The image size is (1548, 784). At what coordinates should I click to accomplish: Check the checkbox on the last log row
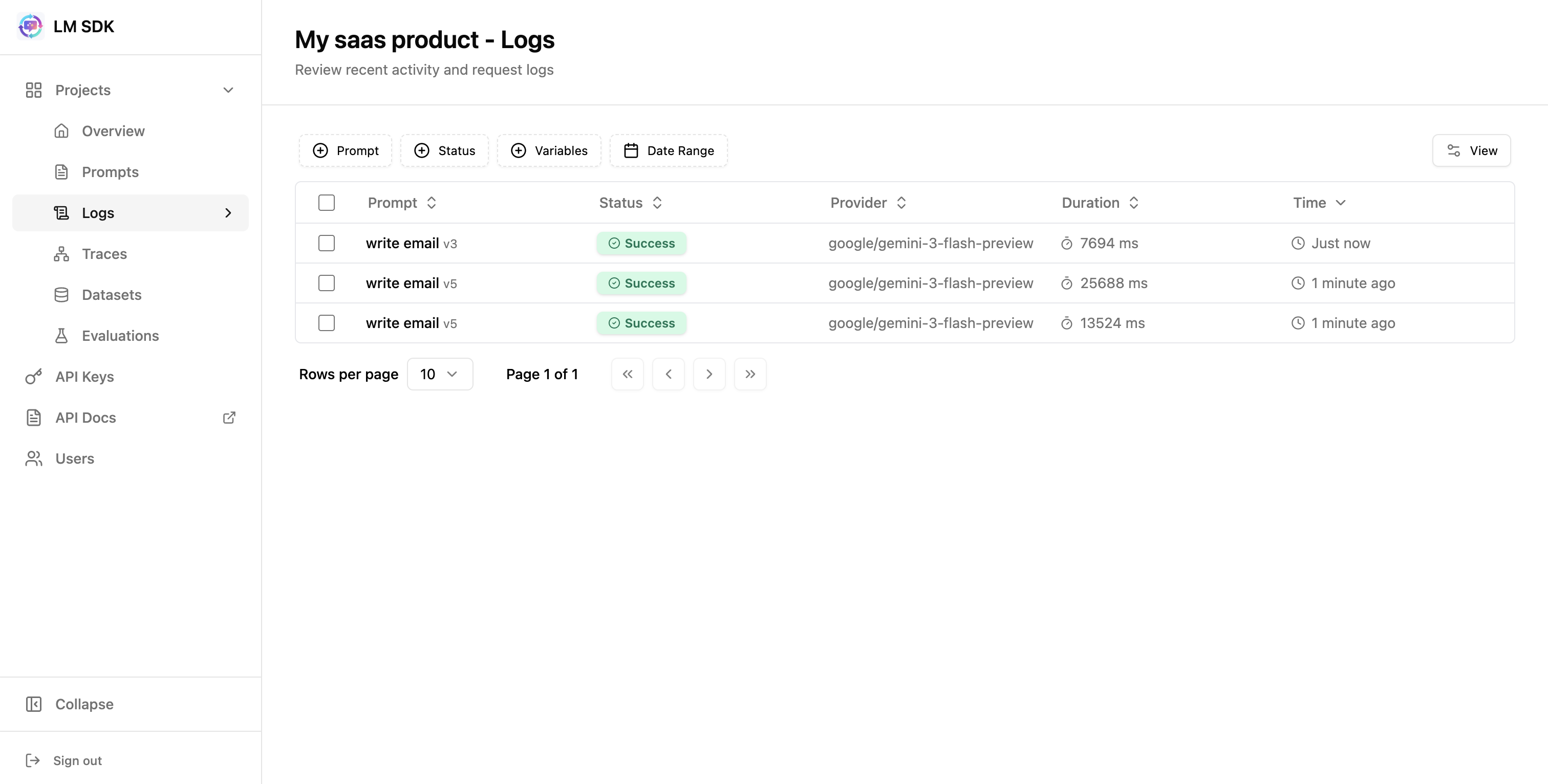326,322
